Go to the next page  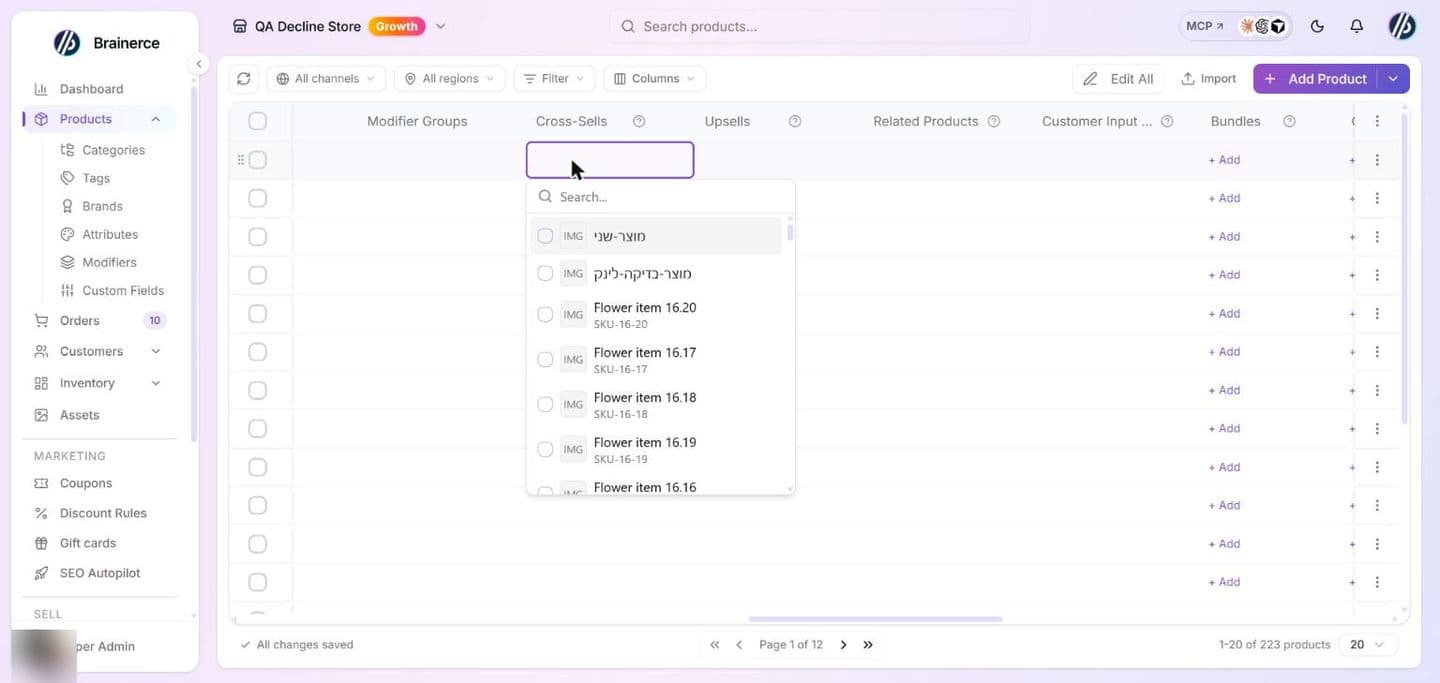pos(843,645)
